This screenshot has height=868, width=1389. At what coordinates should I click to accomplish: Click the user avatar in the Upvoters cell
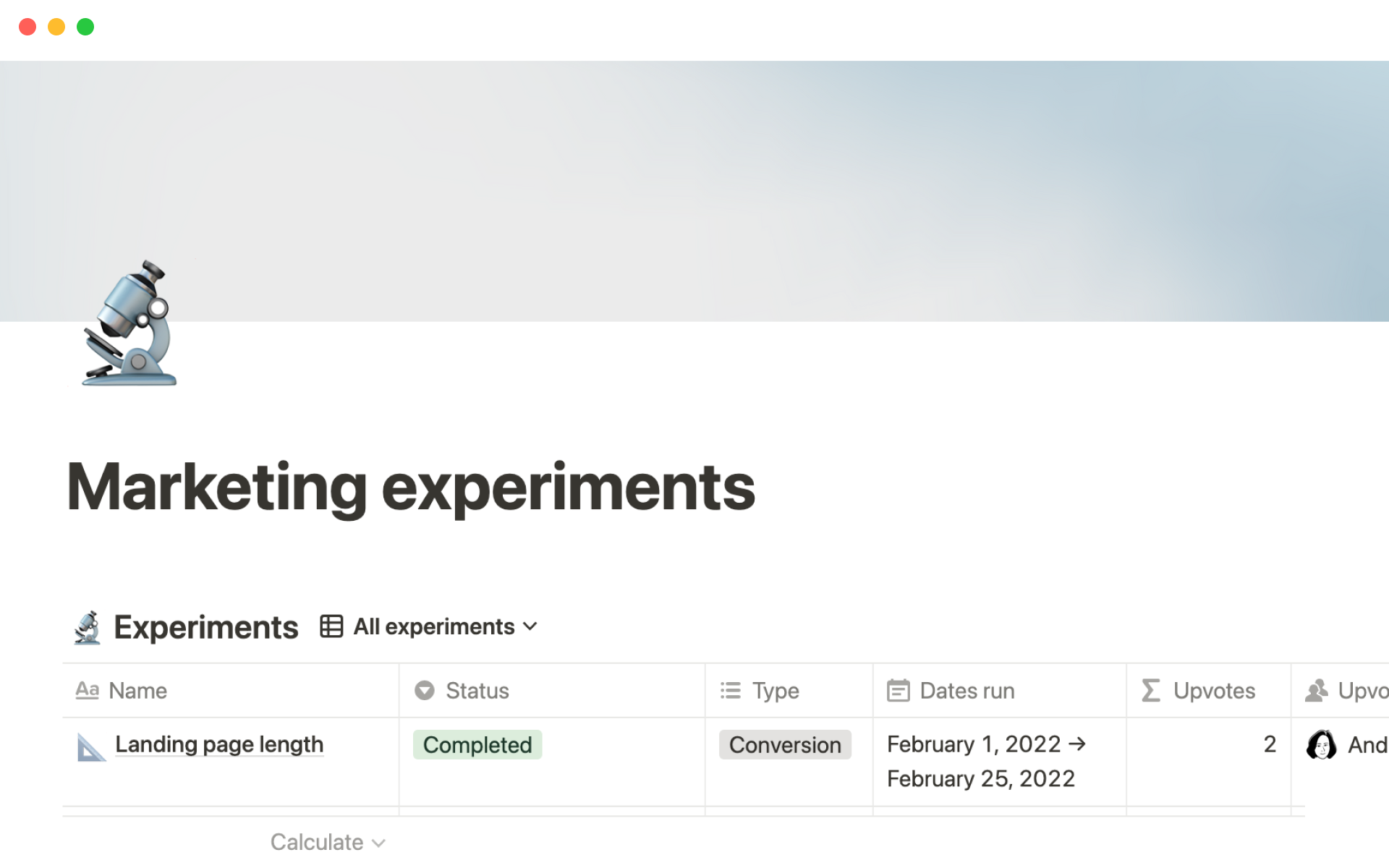[x=1321, y=744]
